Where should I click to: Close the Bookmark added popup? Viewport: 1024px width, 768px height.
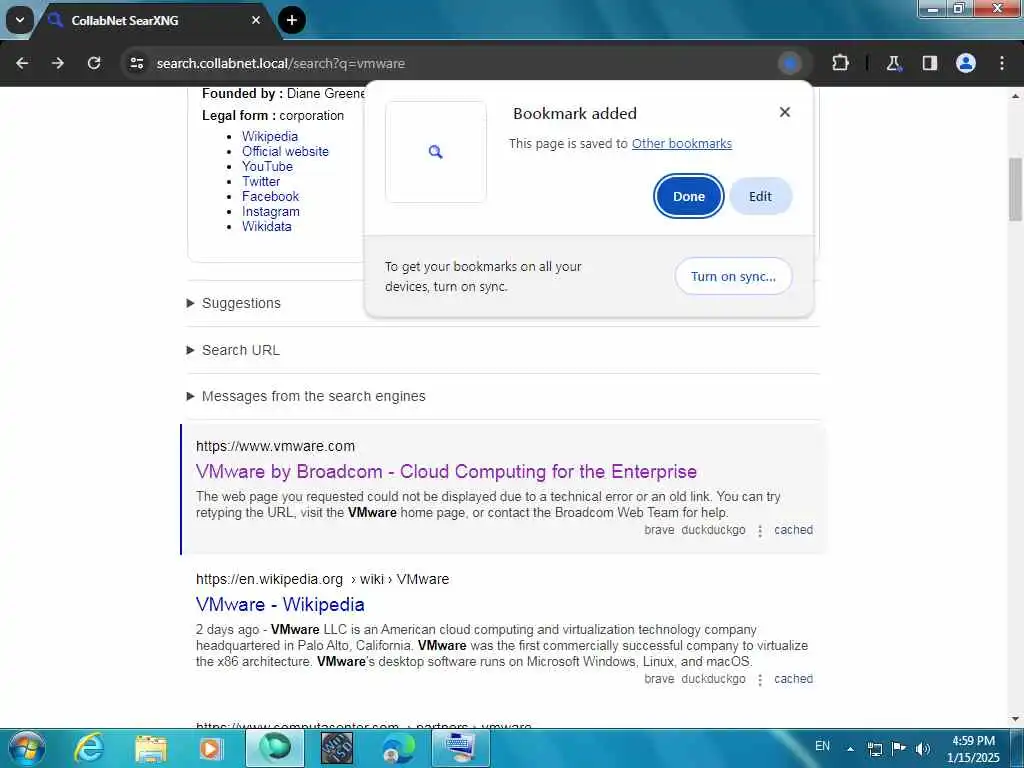pyautogui.click(x=785, y=112)
